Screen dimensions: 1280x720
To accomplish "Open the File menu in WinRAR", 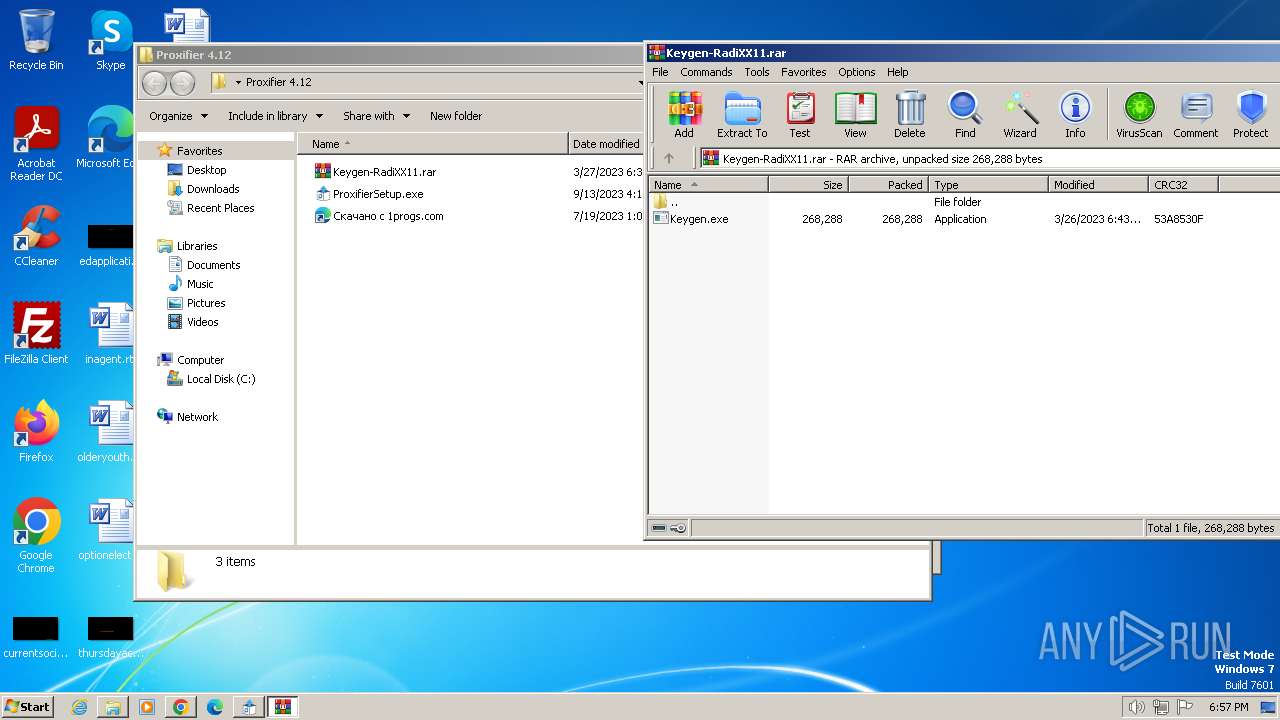I will click(x=660, y=72).
